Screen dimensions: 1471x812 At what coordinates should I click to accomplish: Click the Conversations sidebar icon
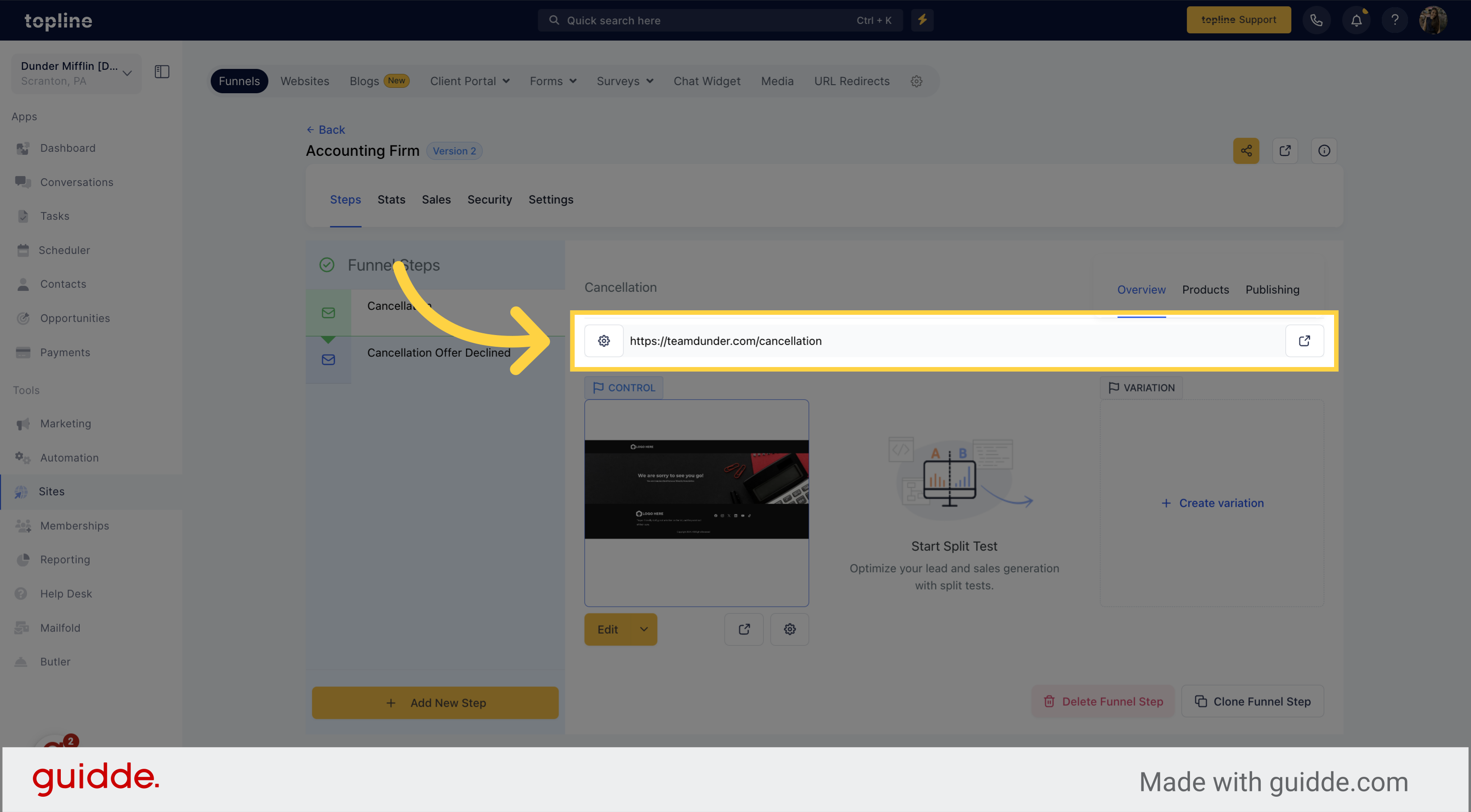click(x=23, y=182)
